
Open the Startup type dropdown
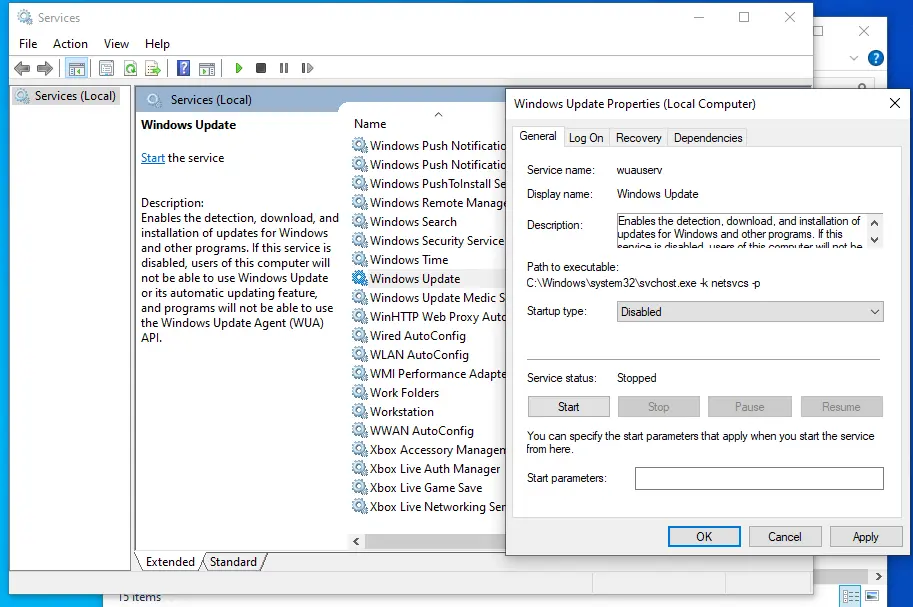coord(749,312)
